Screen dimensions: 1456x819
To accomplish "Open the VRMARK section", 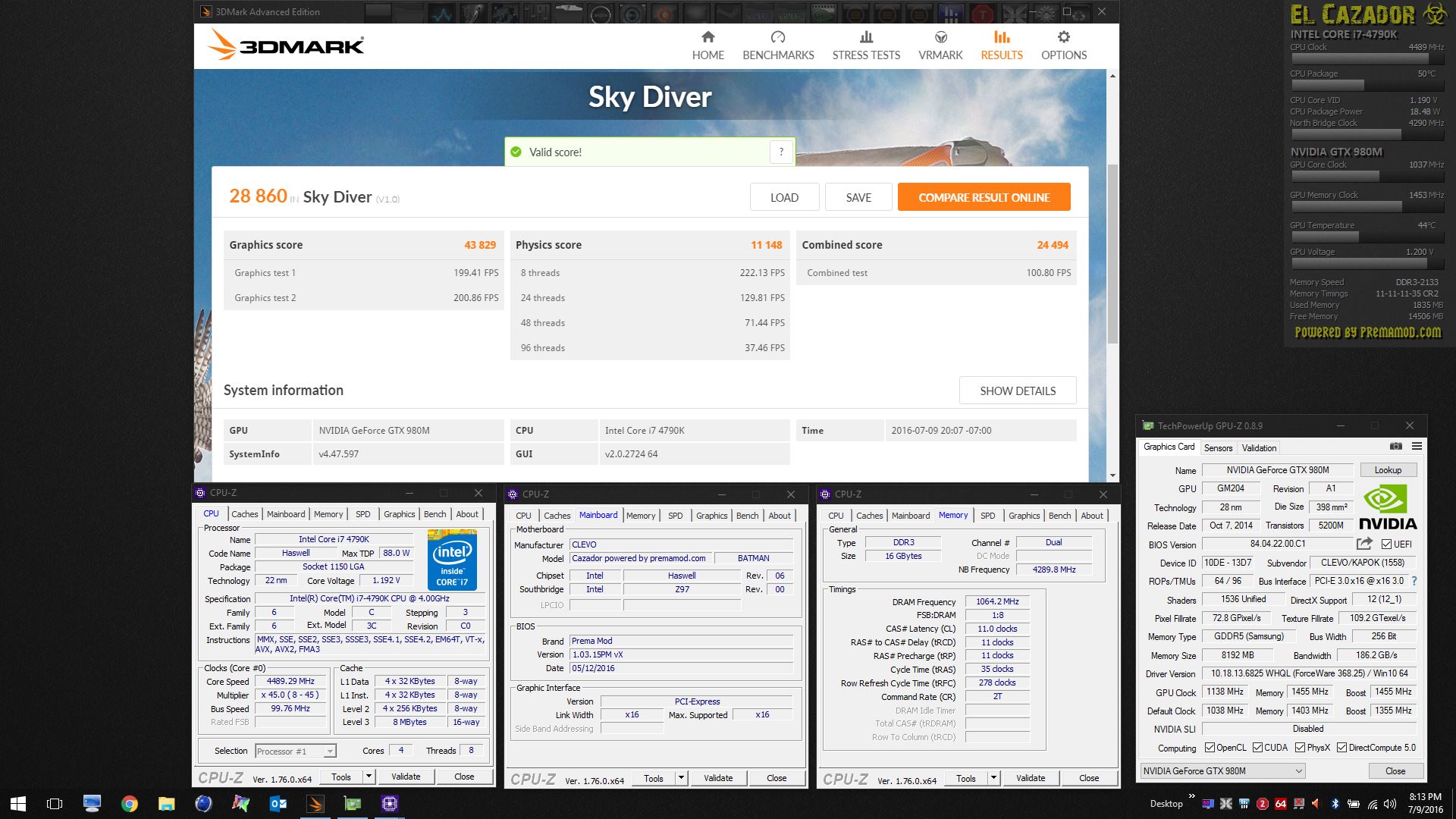I will point(940,45).
